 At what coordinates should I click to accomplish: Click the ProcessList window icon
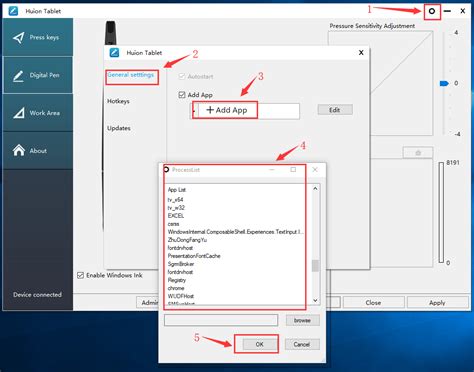(x=166, y=170)
